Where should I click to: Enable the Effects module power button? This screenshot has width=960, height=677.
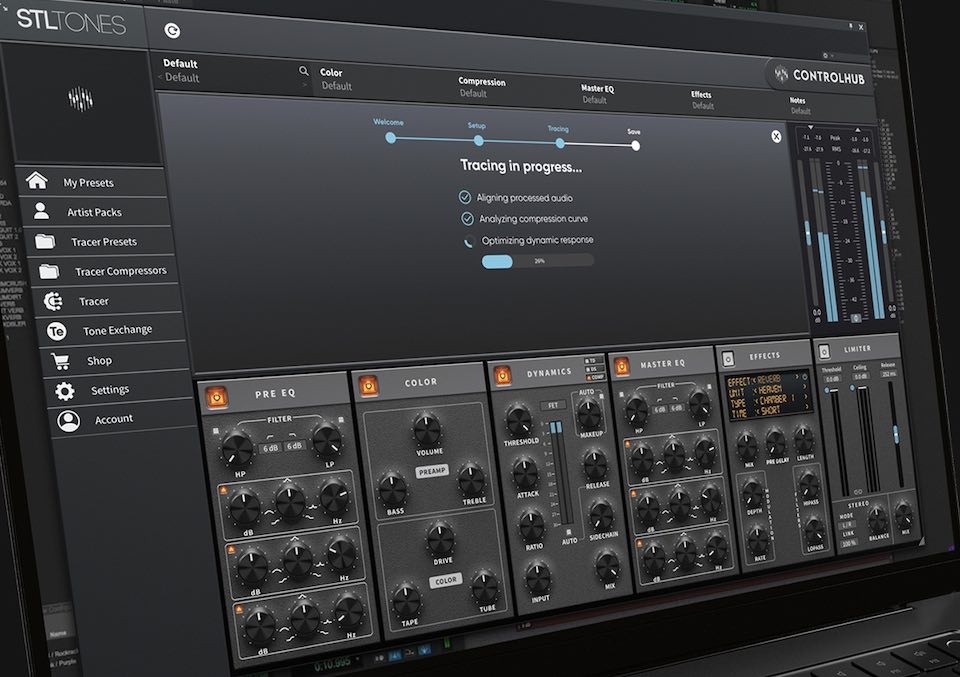(727, 358)
